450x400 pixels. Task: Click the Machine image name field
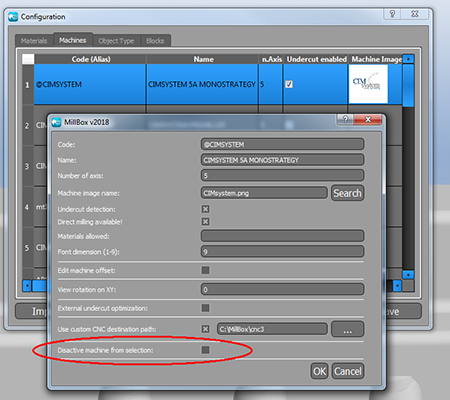pos(264,193)
